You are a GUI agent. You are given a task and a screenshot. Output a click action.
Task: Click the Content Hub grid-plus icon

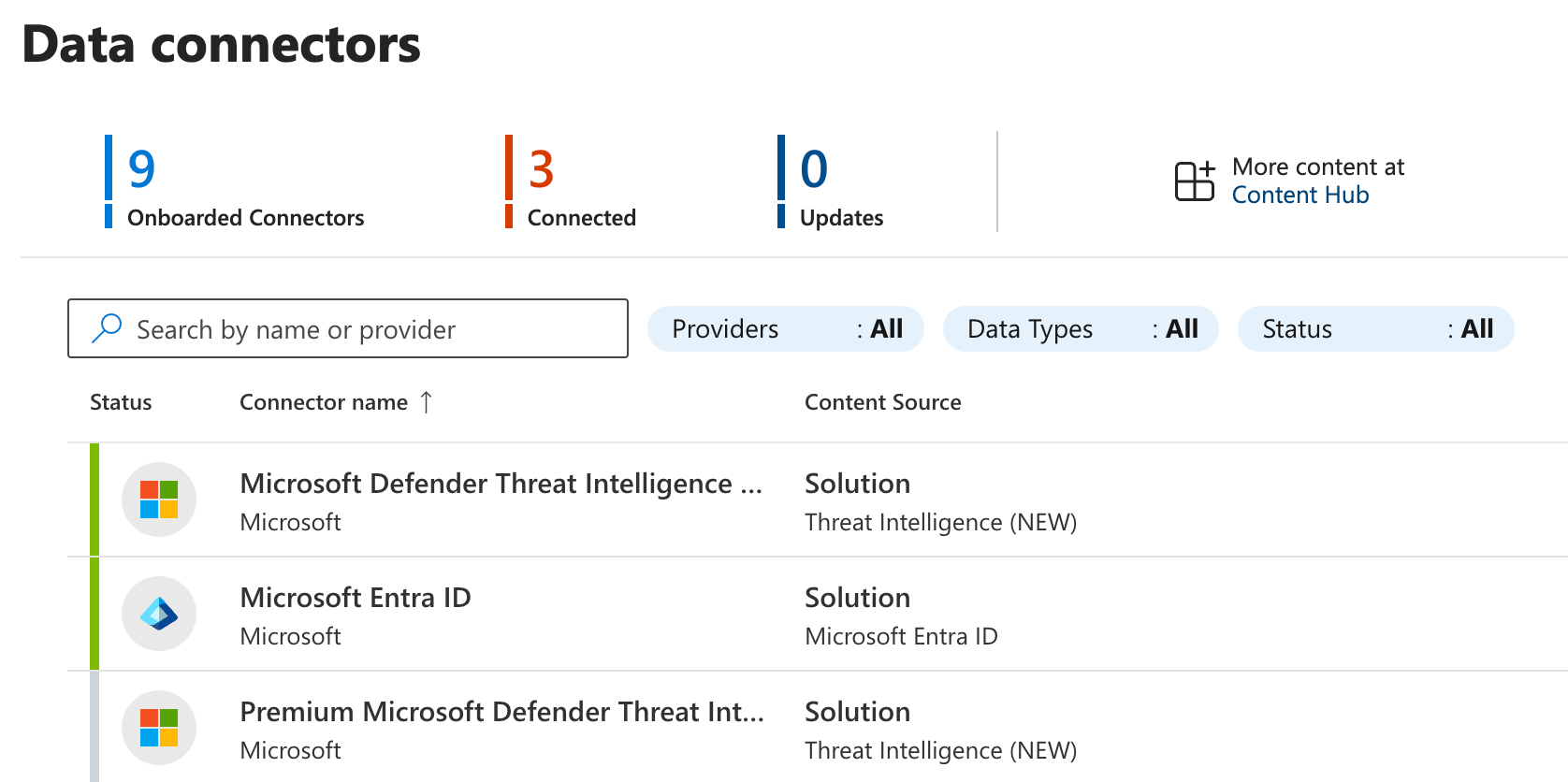coord(1195,181)
